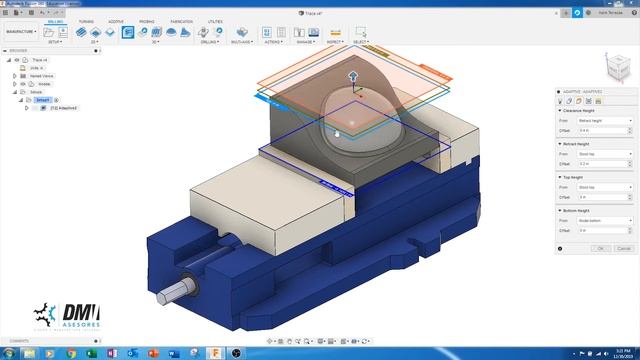Click the Measure icon in Inspect
The width and height of the screenshot is (640, 360).
tap(335, 32)
